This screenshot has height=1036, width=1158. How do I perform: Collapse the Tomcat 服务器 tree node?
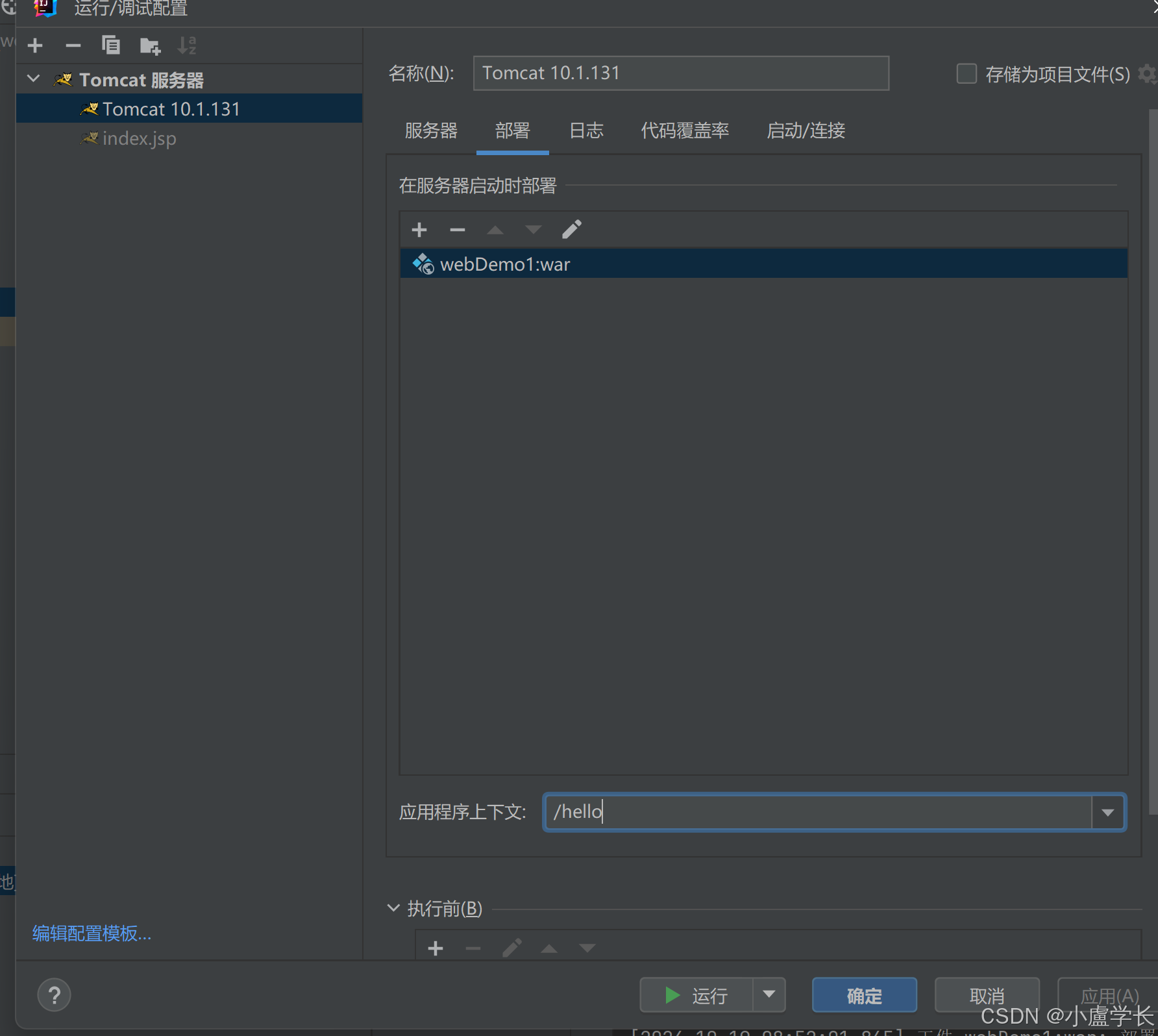click(x=34, y=79)
